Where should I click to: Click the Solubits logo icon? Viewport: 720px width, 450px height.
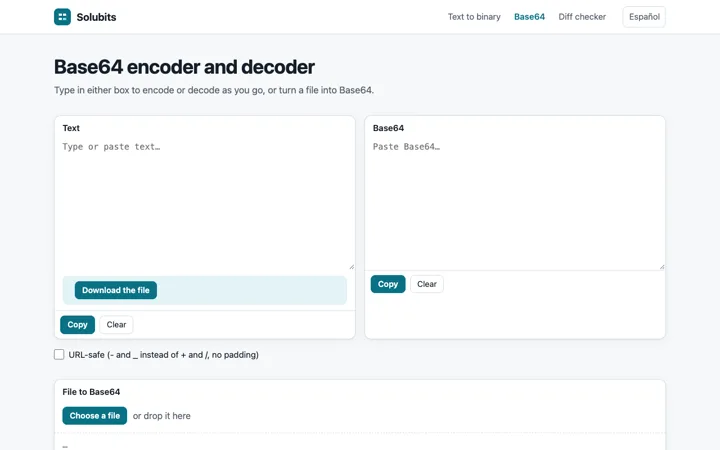coord(62,17)
